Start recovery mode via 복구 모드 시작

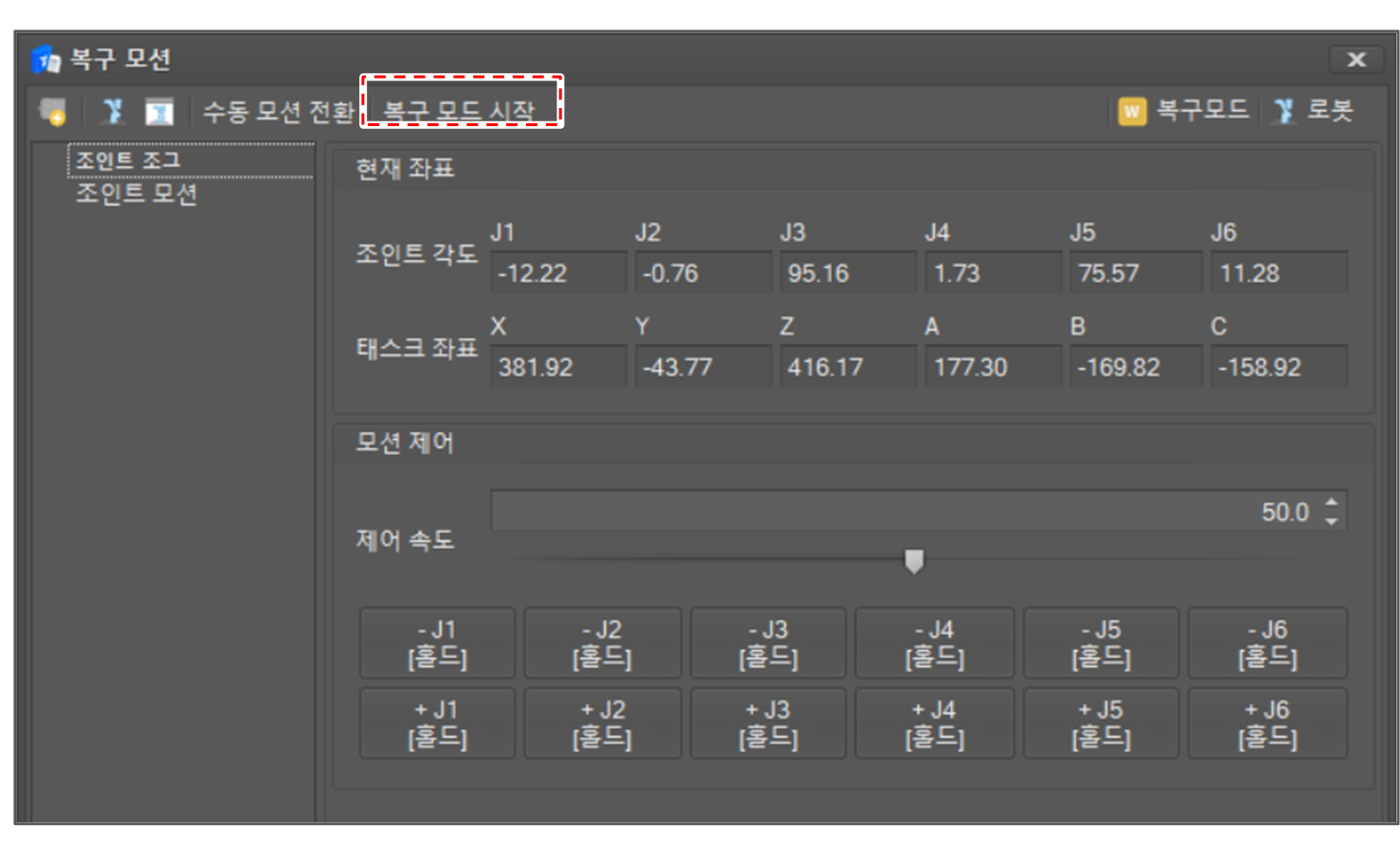(x=460, y=111)
